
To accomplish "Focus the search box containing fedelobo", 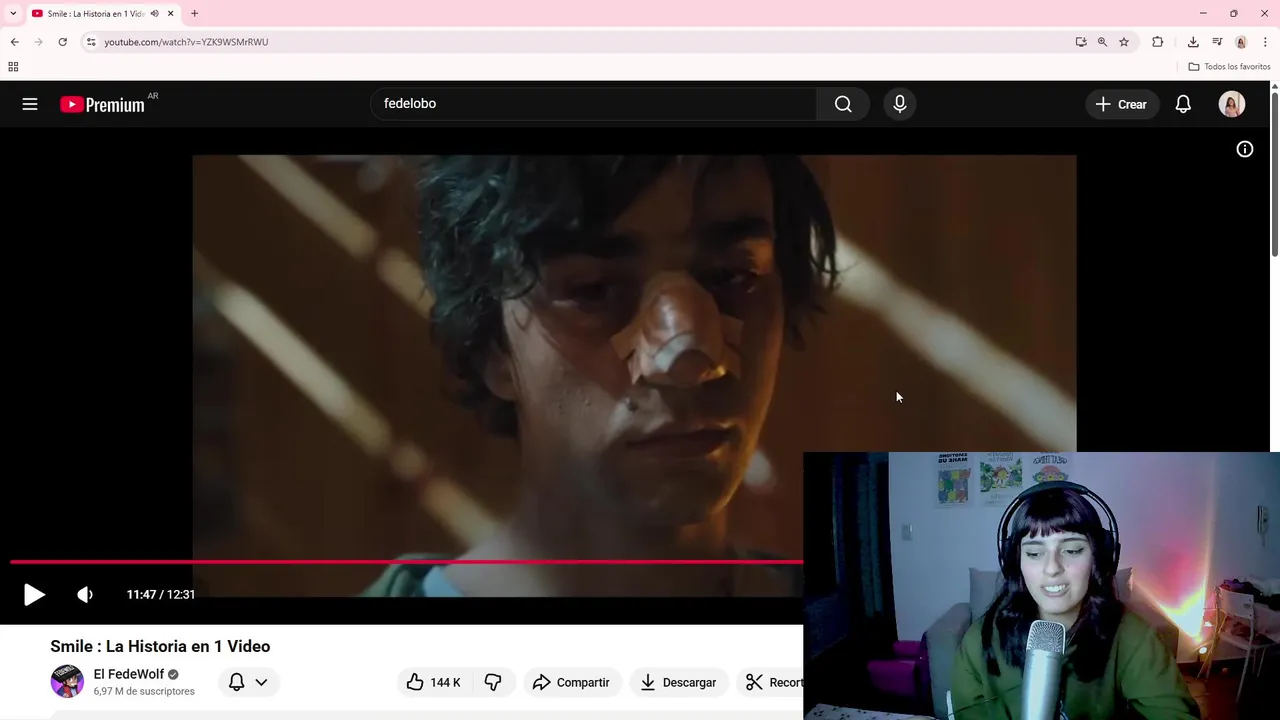I will 594,104.
